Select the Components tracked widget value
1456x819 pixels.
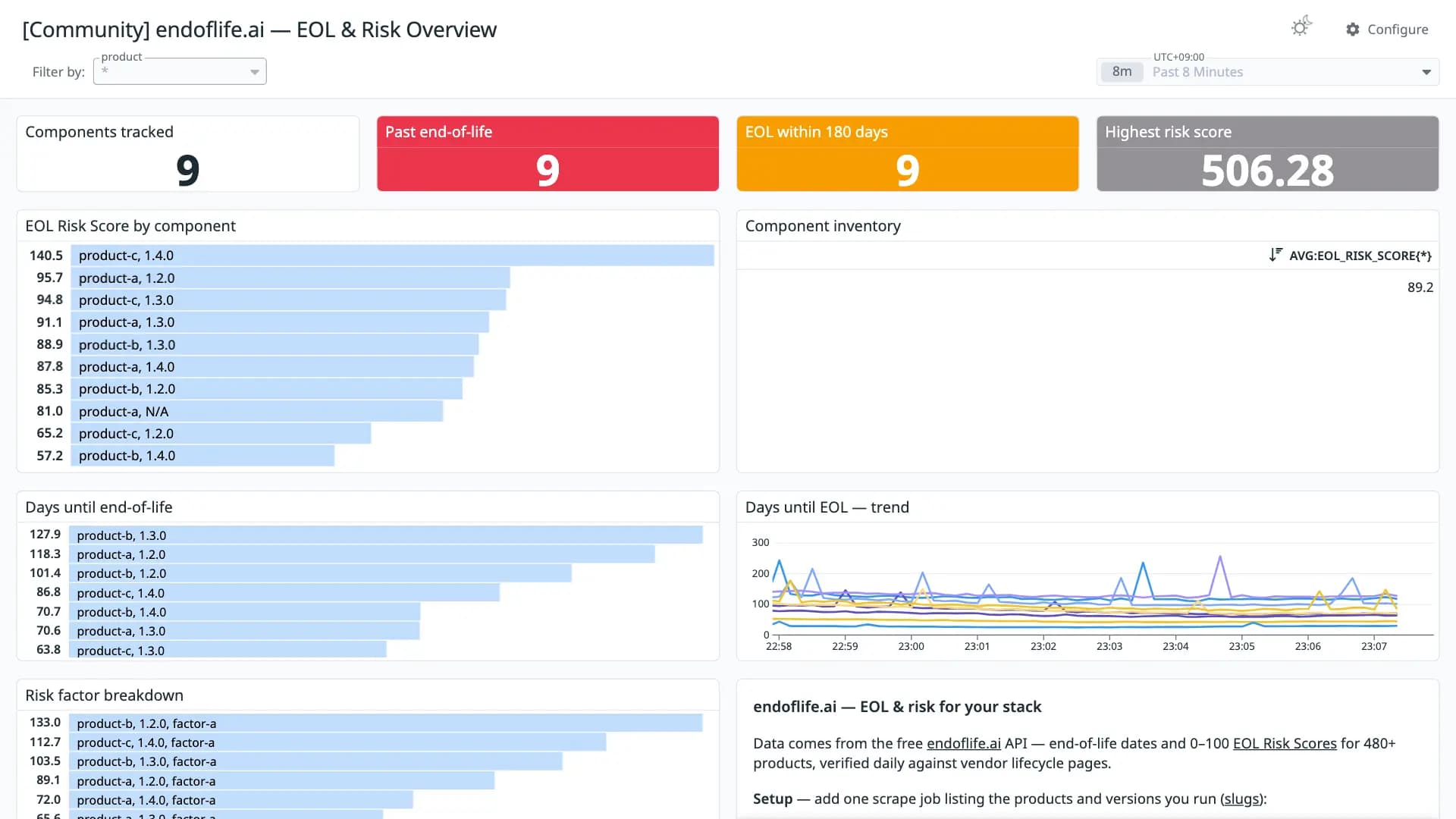(188, 170)
